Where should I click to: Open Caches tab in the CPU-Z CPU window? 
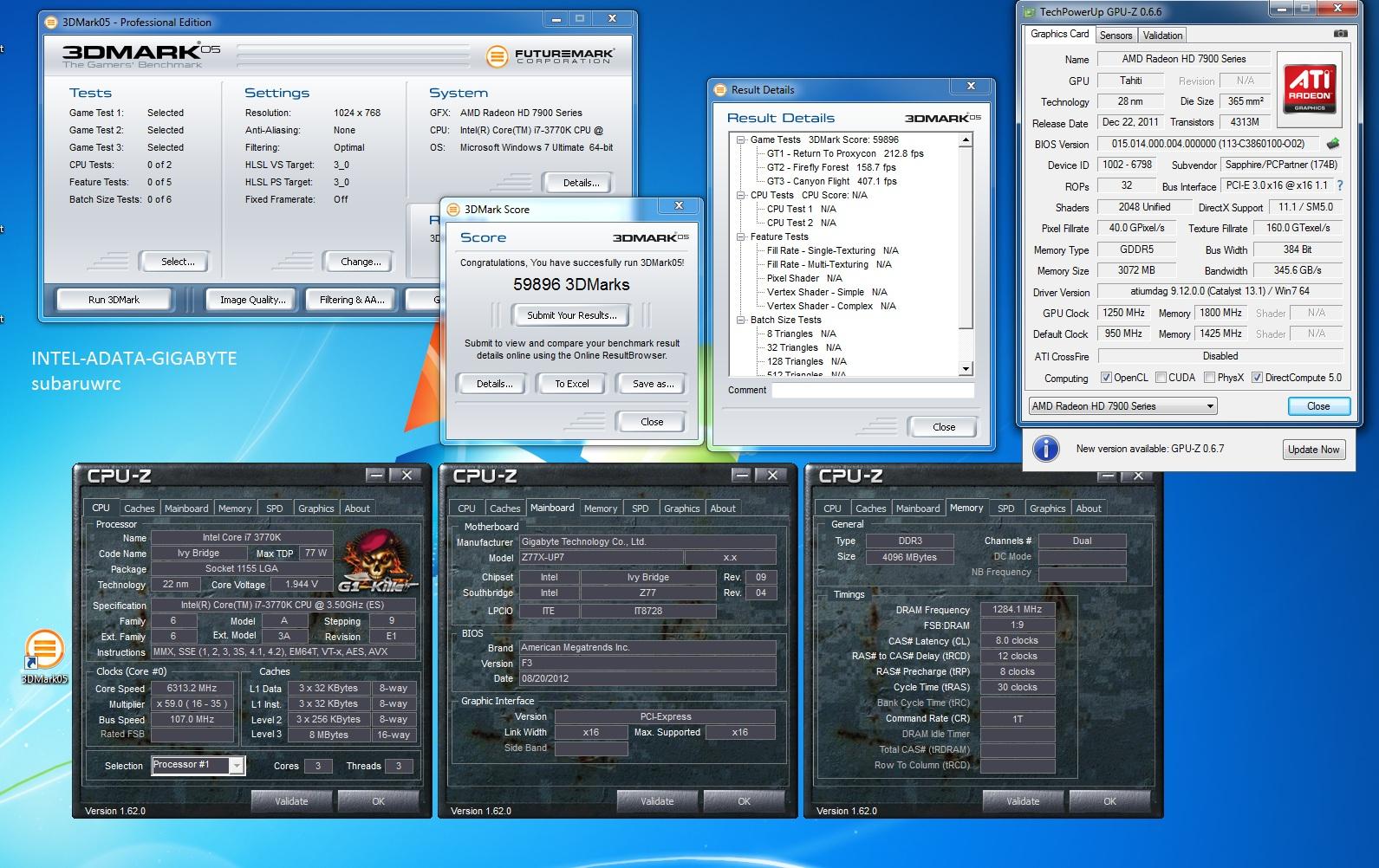tap(139, 508)
